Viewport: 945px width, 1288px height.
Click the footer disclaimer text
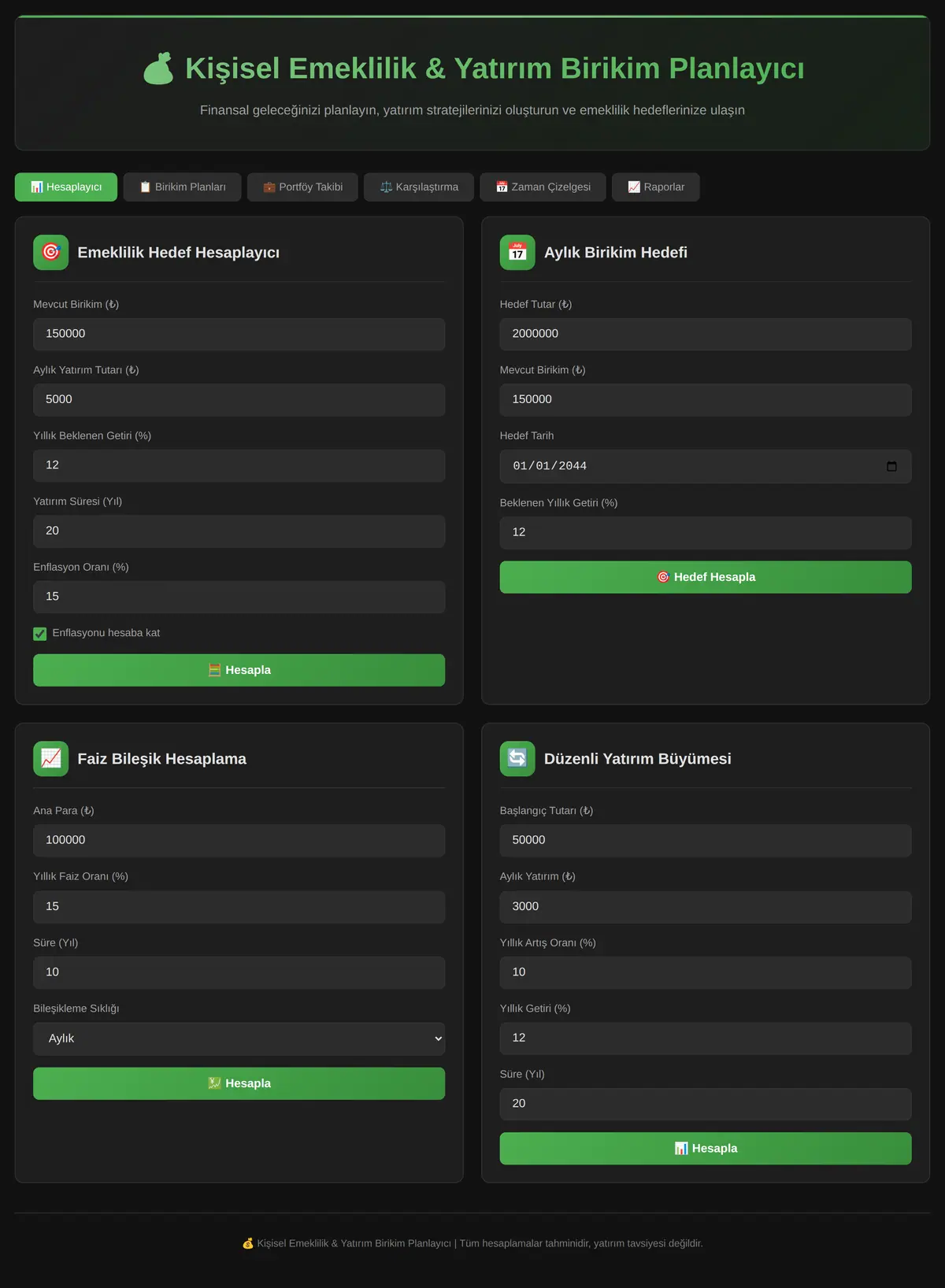(x=472, y=1244)
